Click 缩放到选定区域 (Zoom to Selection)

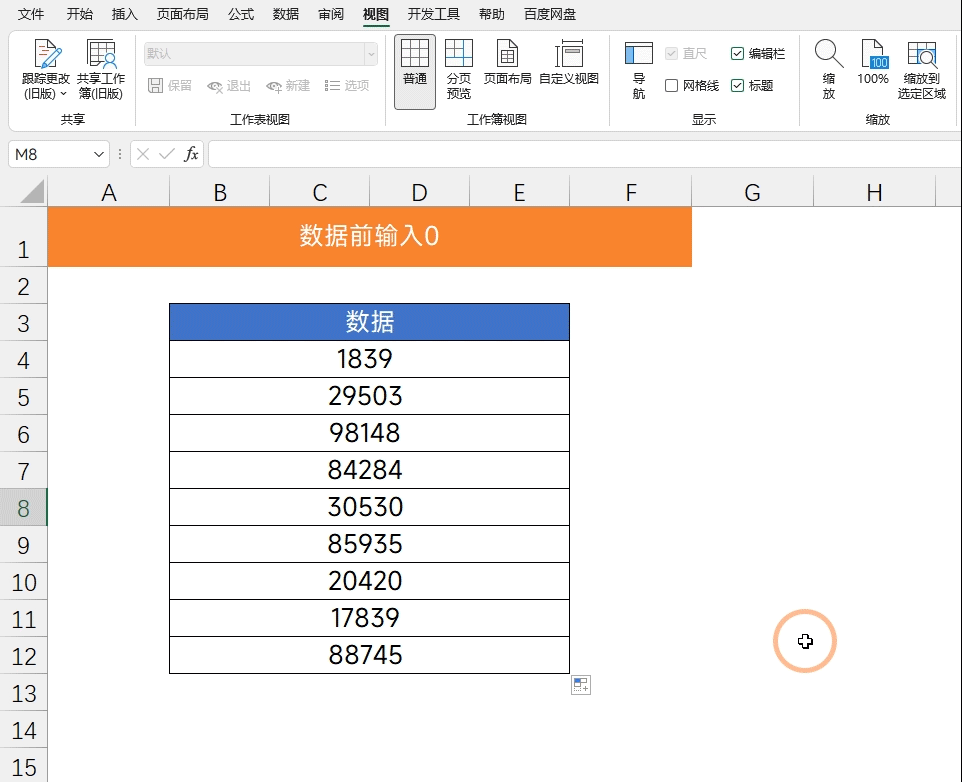(x=922, y=68)
